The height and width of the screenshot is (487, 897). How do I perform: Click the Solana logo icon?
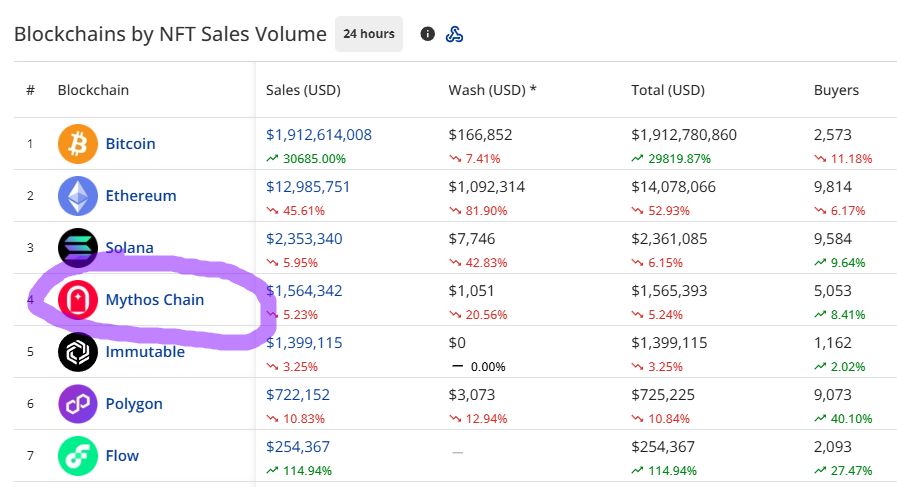click(x=78, y=248)
